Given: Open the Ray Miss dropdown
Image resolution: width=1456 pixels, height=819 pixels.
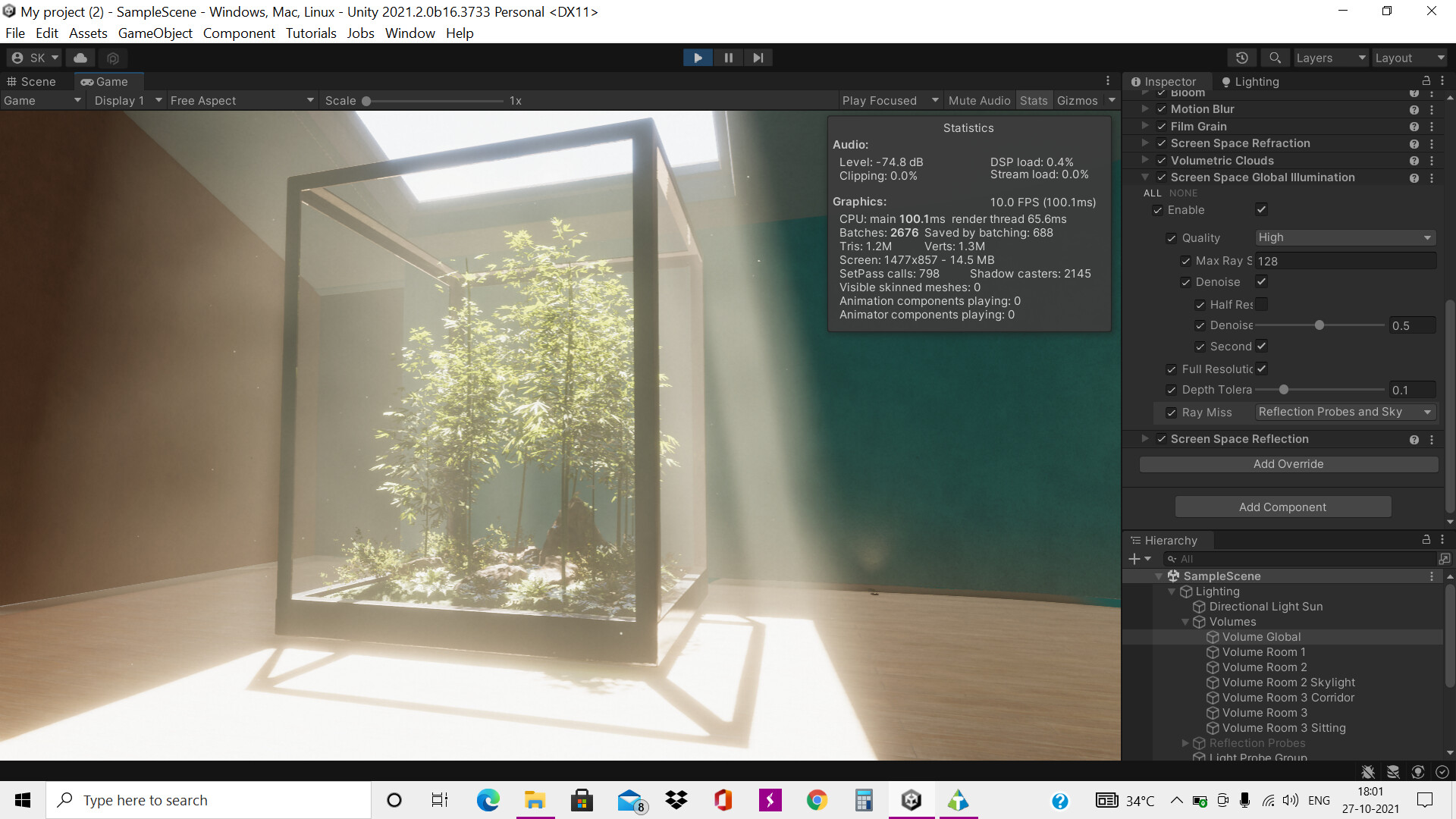Looking at the screenshot, I should 1345,412.
